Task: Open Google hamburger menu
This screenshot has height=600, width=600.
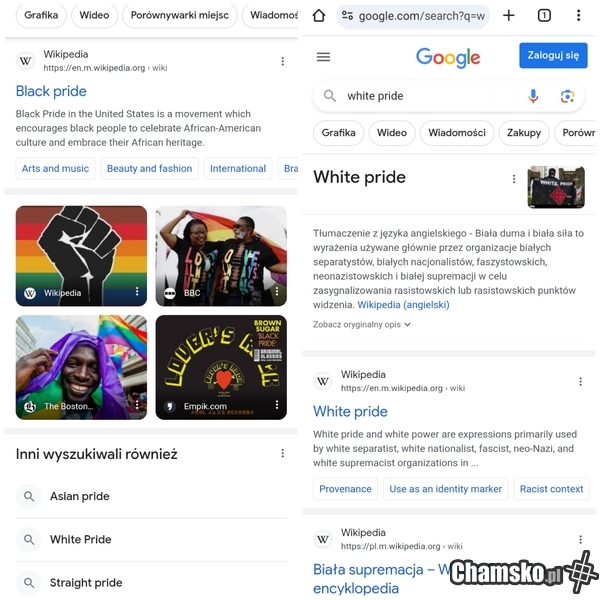Action: (323, 57)
